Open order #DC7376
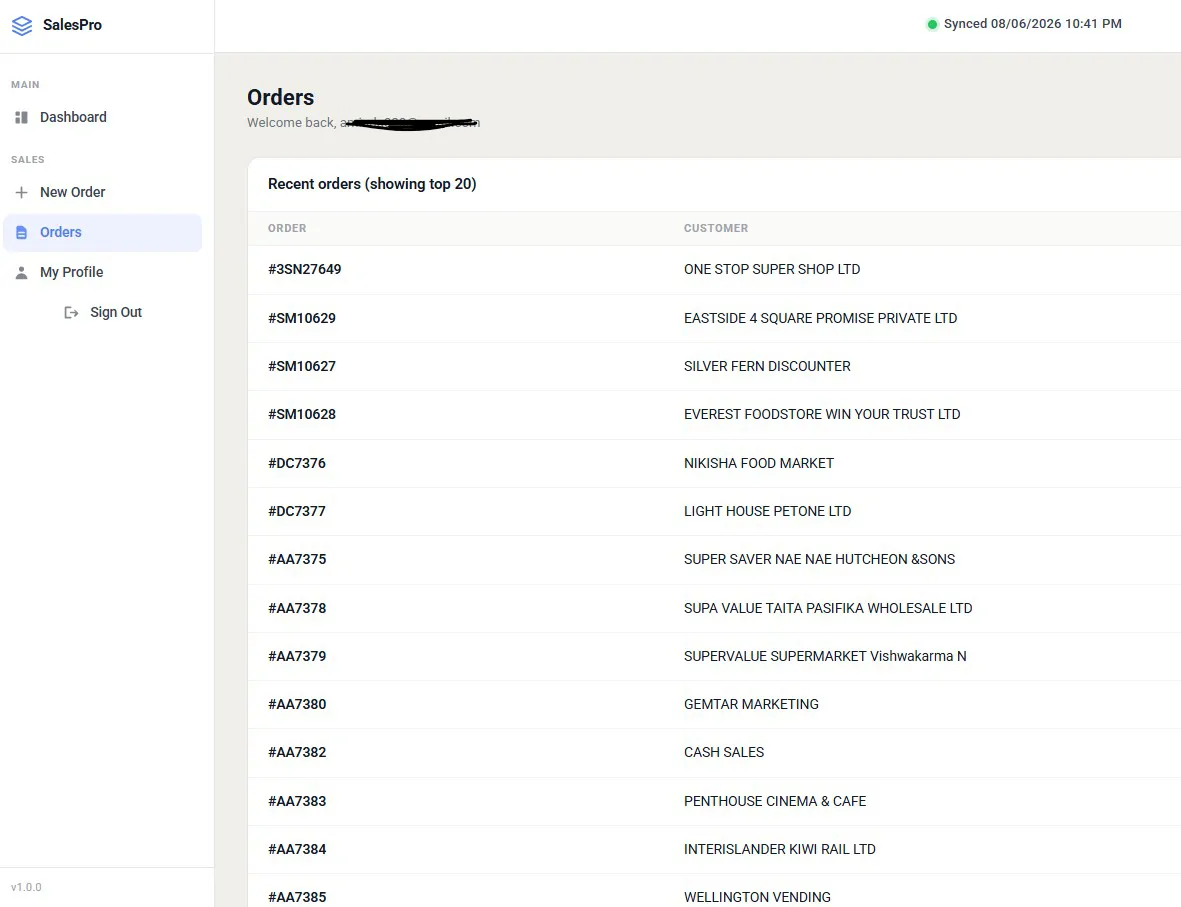Image resolution: width=1181 pixels, height=907 pixels. 297,464
